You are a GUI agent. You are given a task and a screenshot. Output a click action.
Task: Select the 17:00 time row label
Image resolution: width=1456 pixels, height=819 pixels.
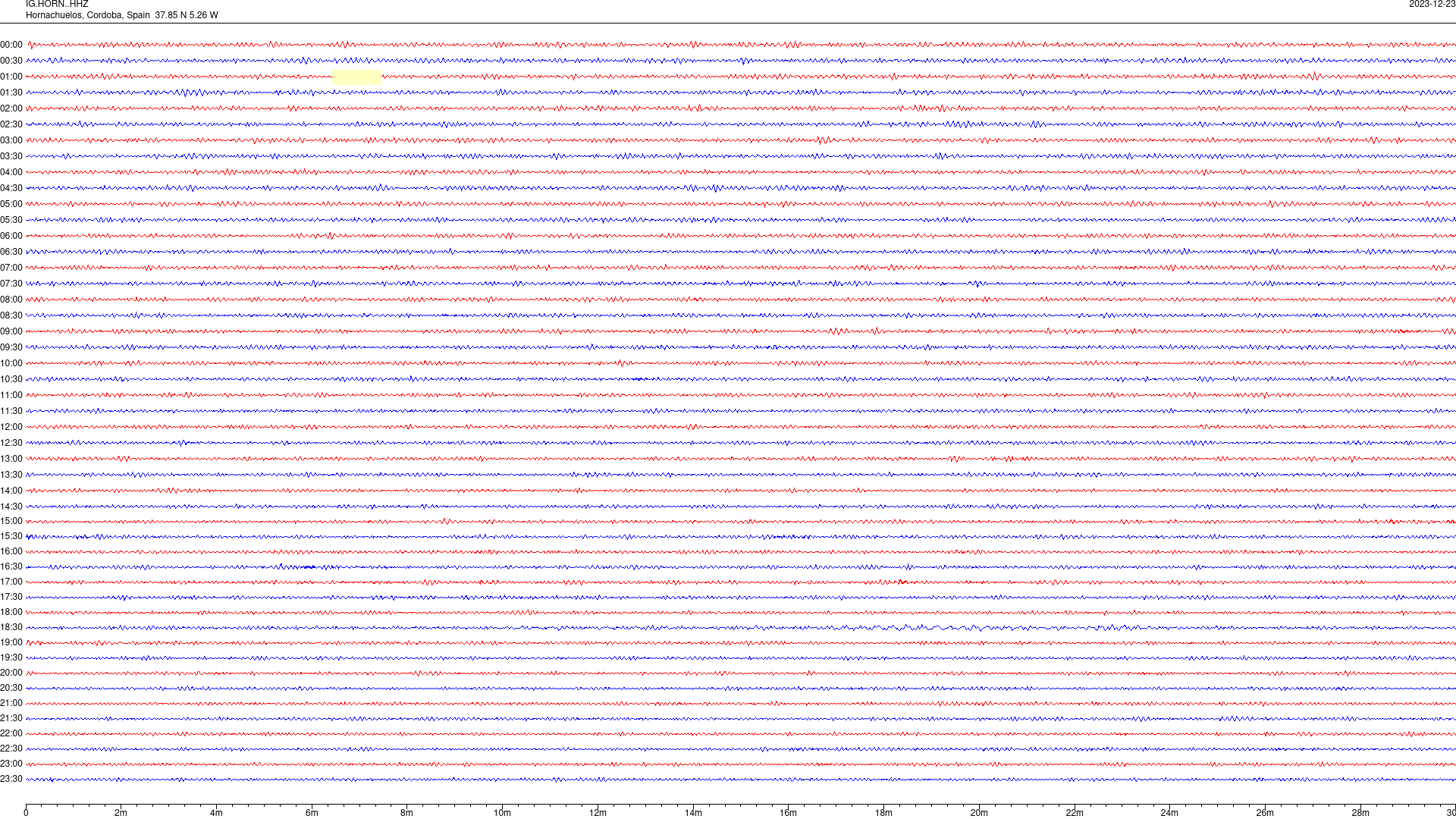(11, 582)
